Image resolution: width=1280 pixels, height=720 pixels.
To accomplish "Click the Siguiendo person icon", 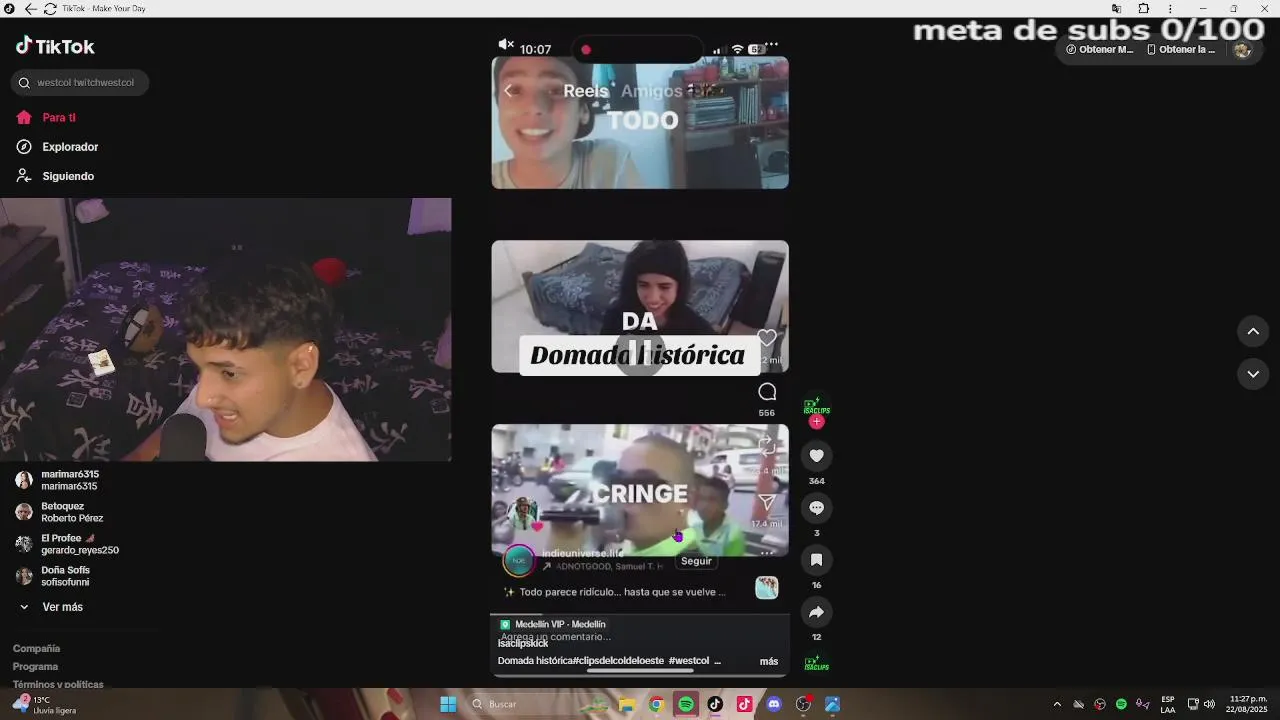I will point(24,176).
